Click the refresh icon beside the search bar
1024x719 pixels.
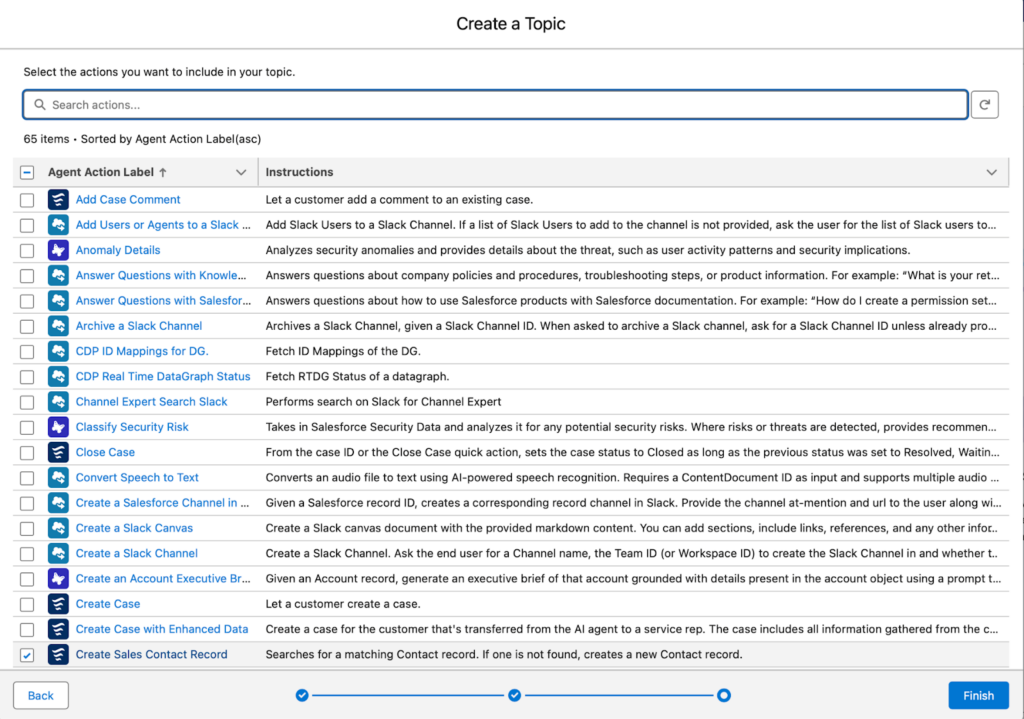point(985,104)
